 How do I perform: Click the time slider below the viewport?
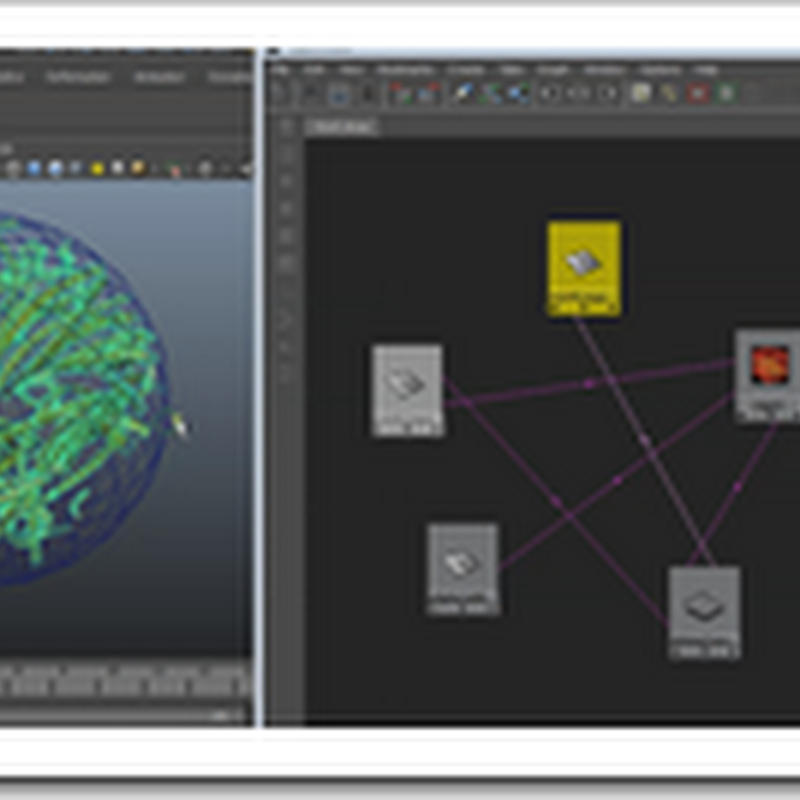[x=126, y=683]
